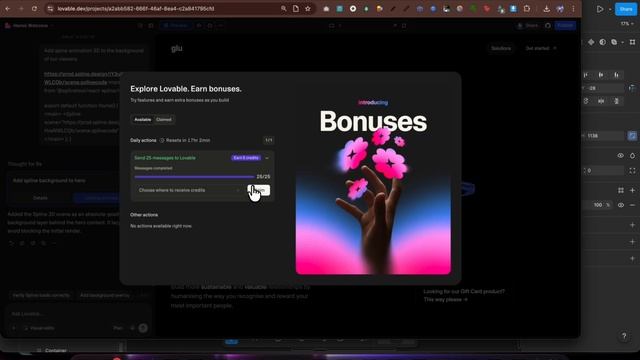Viewport: 640px width, 360px height.
Task: Click the position field showing -28
Action: tap(603, 88)
